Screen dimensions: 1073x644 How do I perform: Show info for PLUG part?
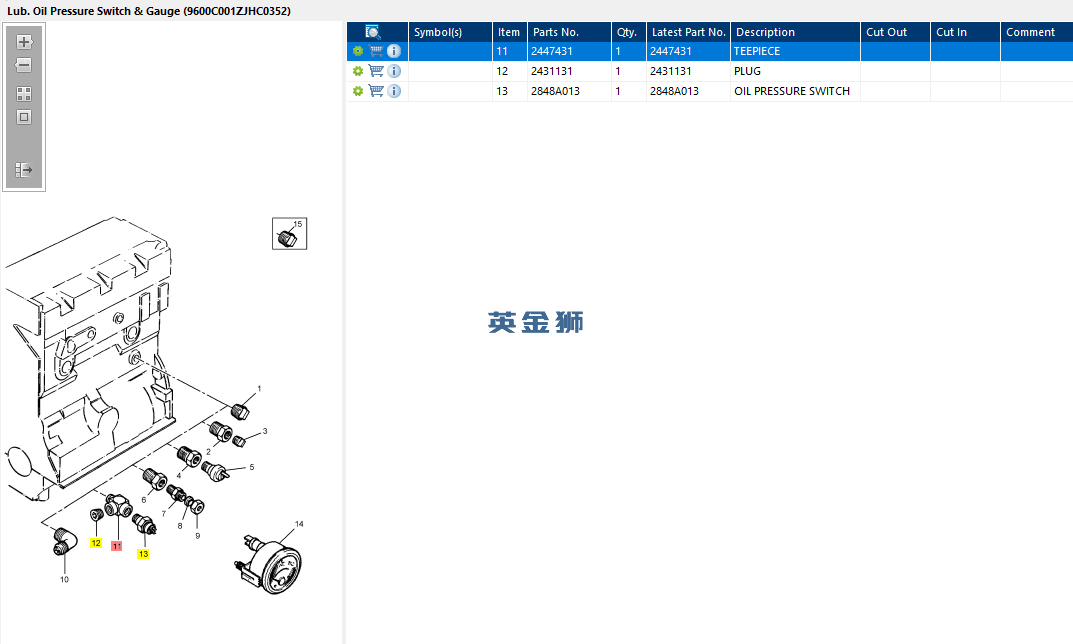coord(393,71)
